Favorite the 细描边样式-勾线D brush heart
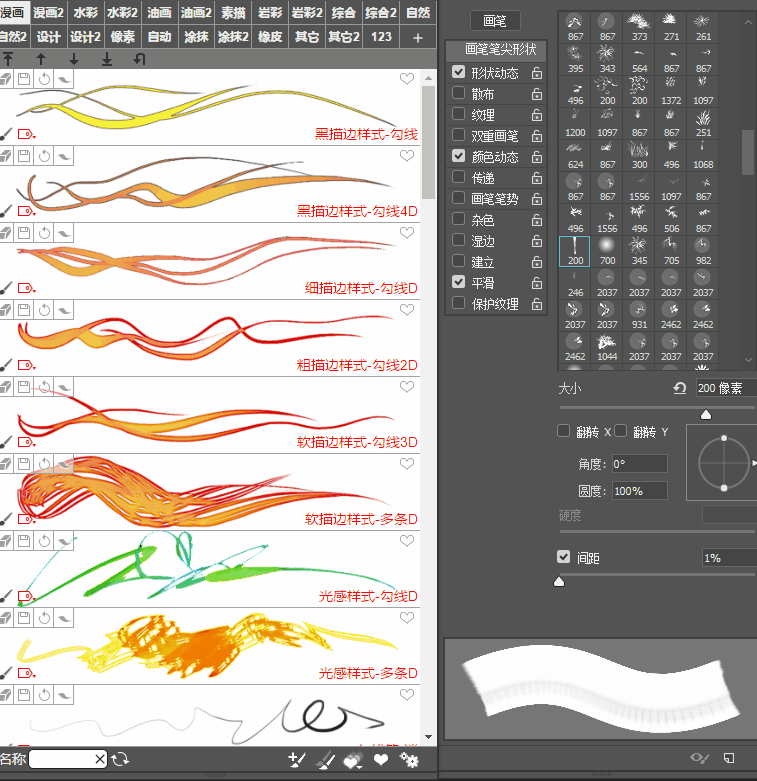757x781 pixels. point(407,233)
